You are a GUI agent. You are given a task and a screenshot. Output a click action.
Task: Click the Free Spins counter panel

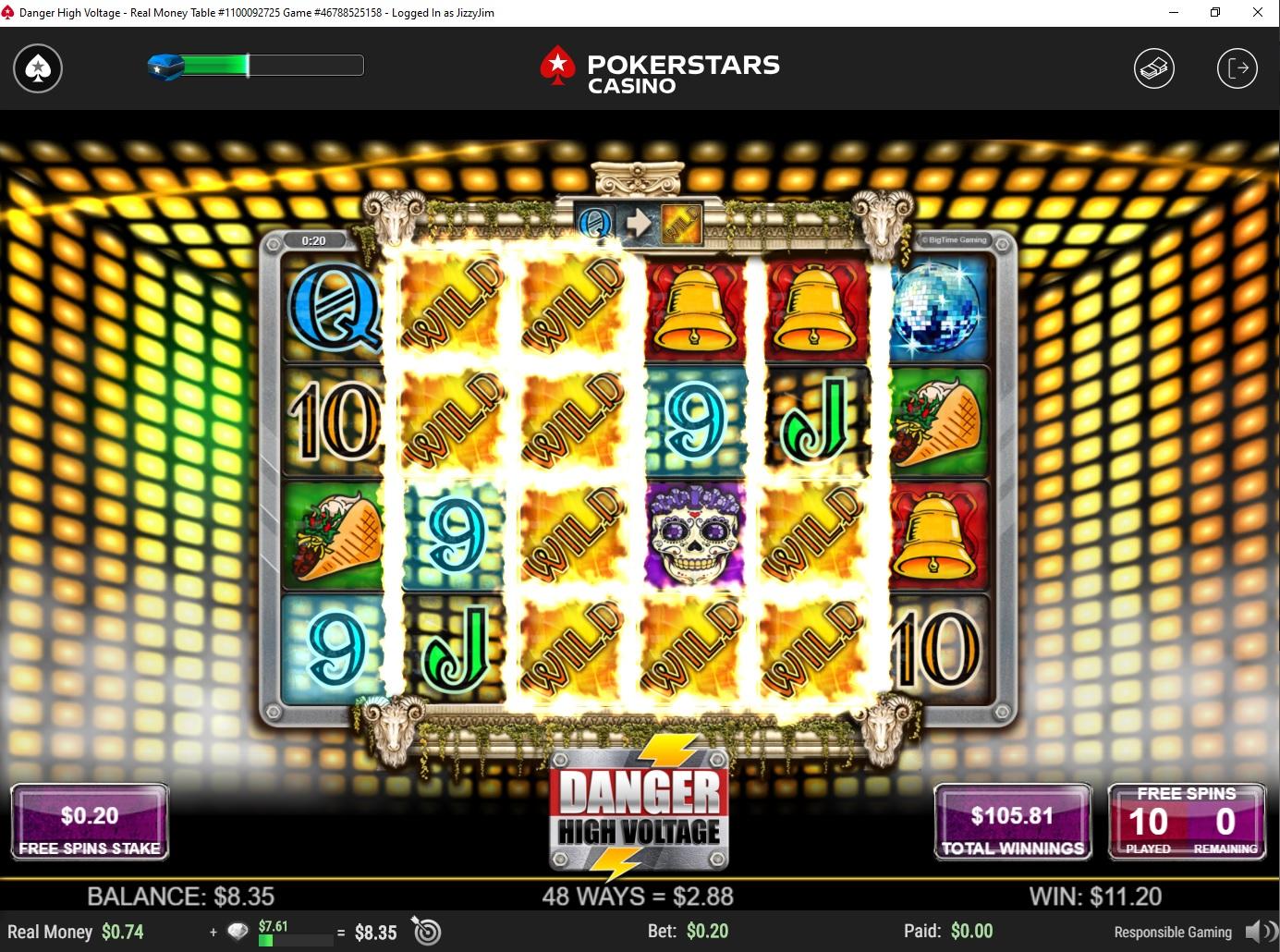coord(1187,822)
